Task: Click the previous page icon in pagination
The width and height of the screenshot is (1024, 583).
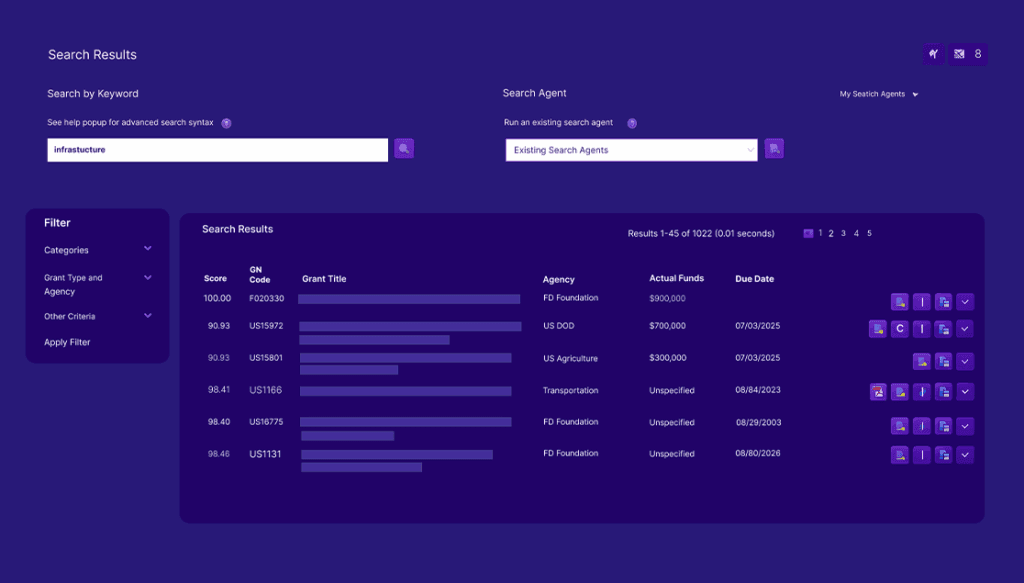Action: (808, 233)
